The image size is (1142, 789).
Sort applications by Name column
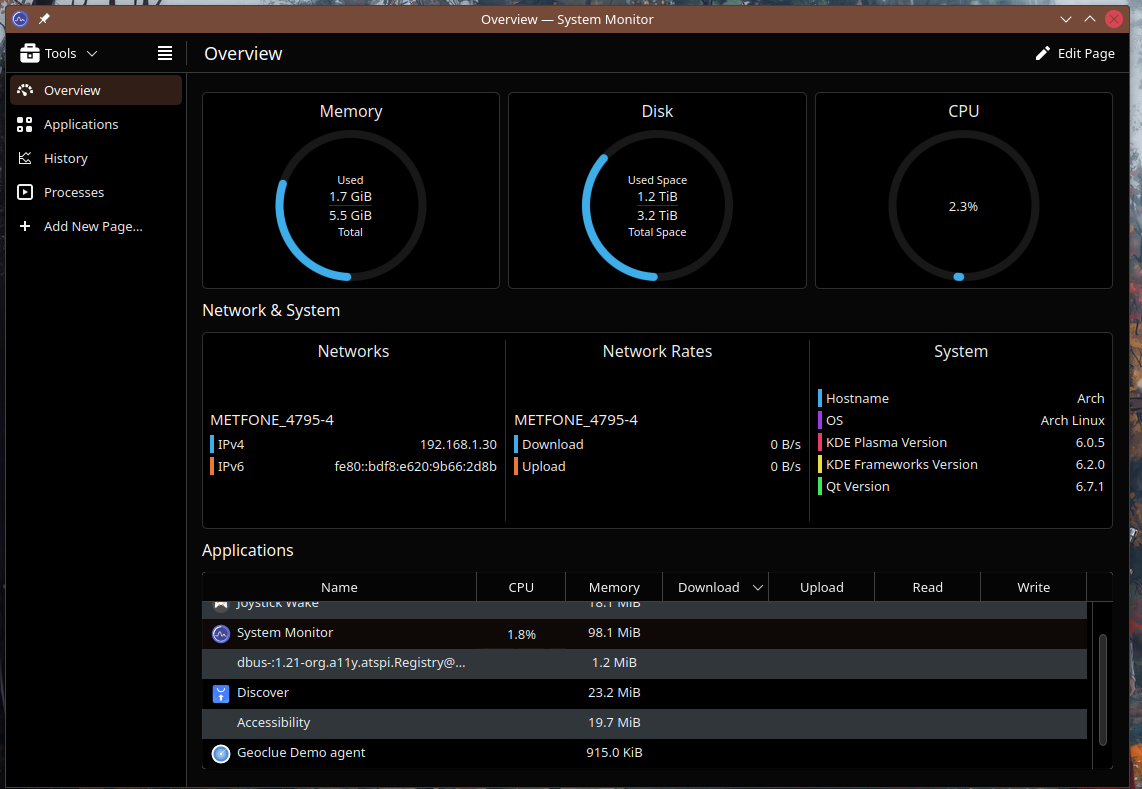[339, 587]
